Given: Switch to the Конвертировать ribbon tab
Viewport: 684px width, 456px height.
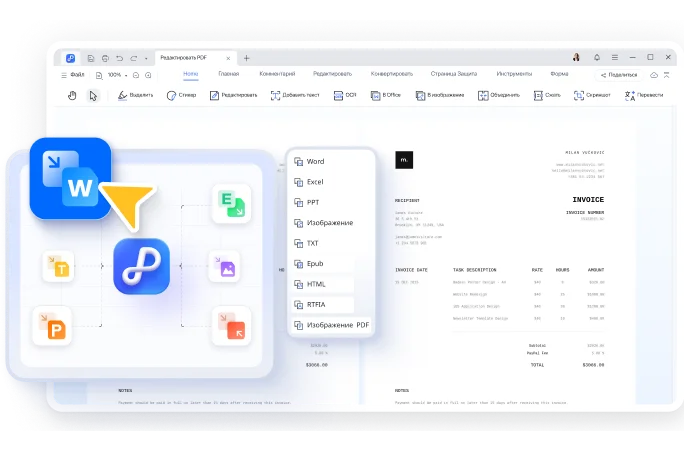Looking at the screenshot, I should coord(392,74).
